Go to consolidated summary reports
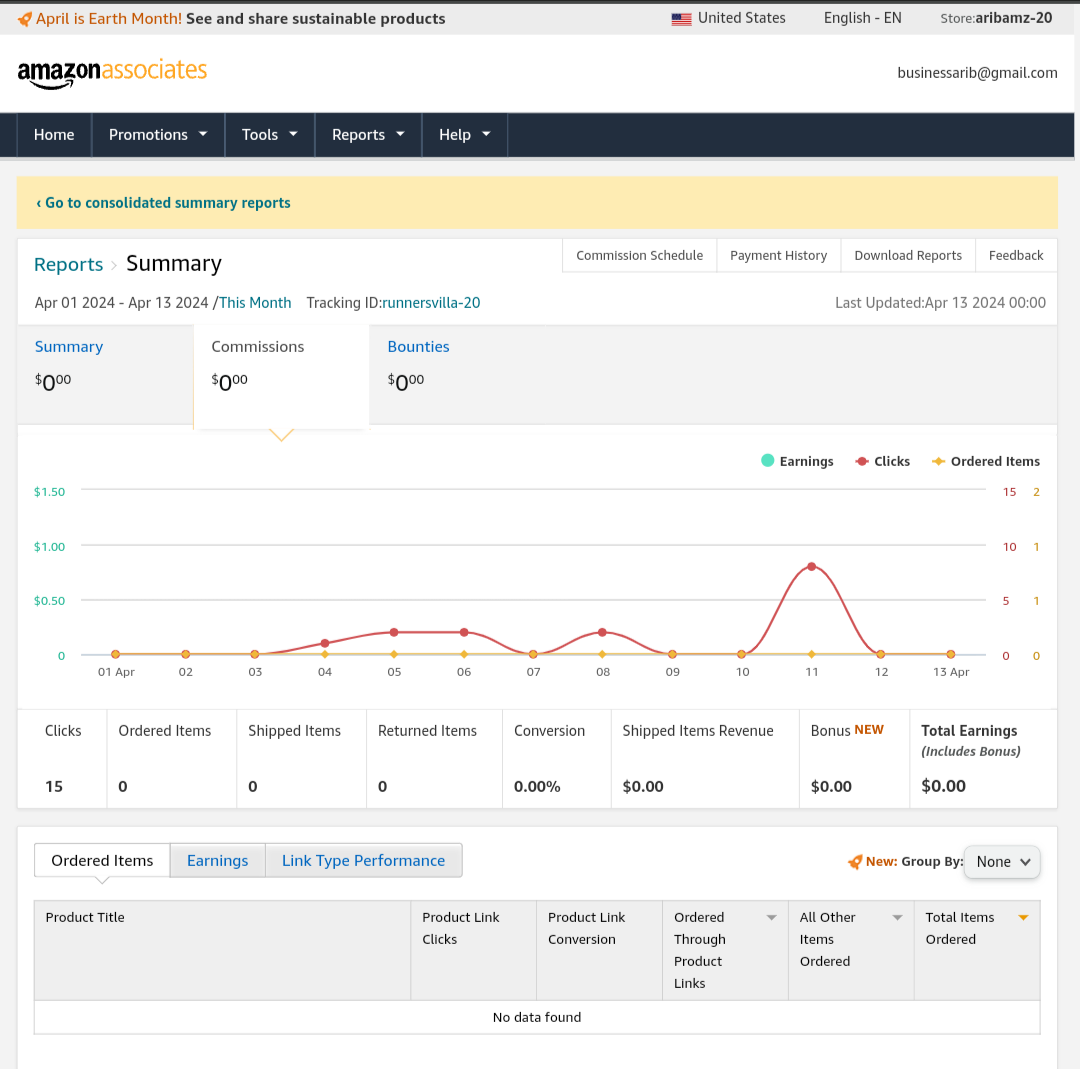The image size is (1080, 1069). coord(163,203)
